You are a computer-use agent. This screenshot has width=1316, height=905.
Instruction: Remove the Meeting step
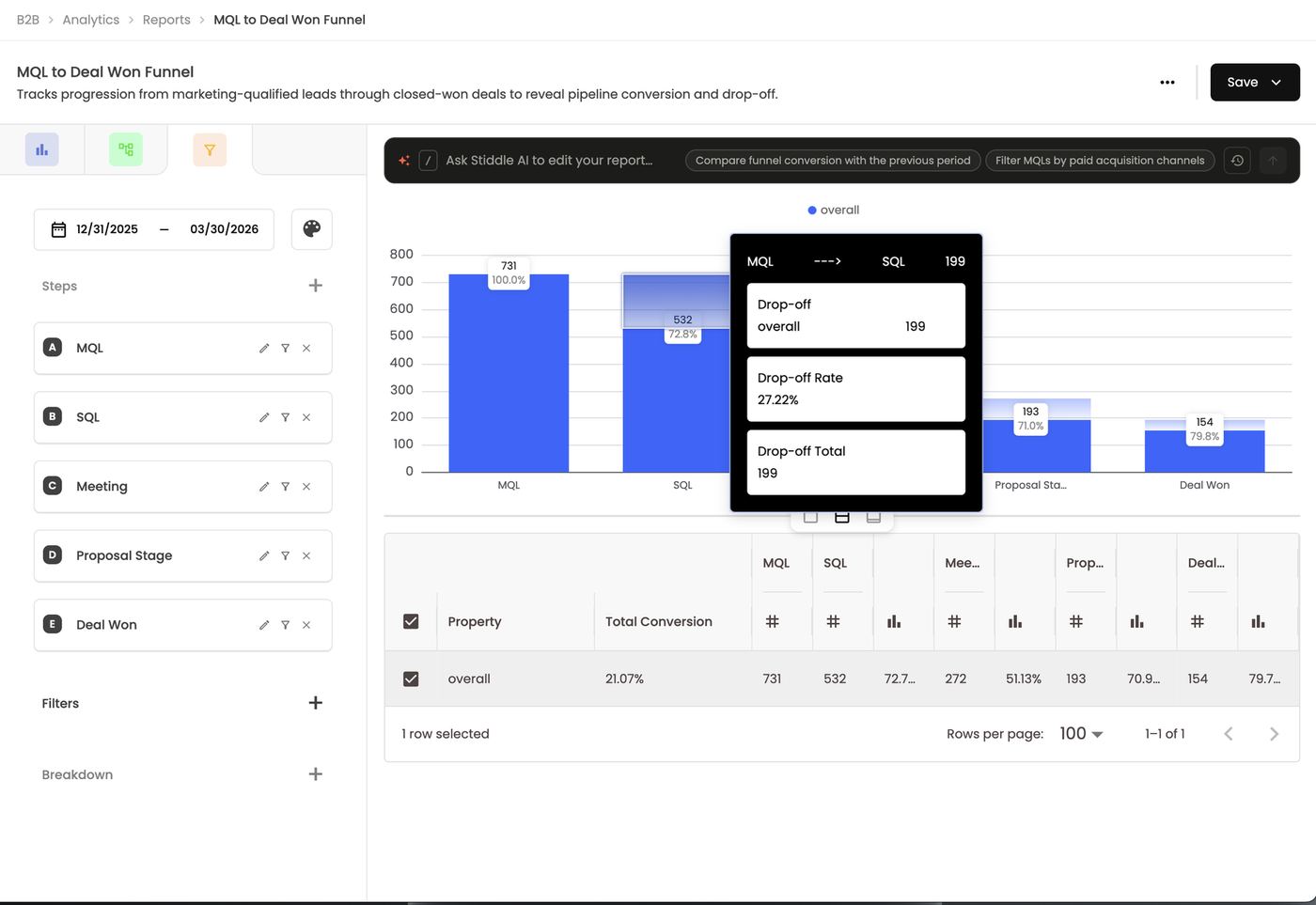coord(306,487)
